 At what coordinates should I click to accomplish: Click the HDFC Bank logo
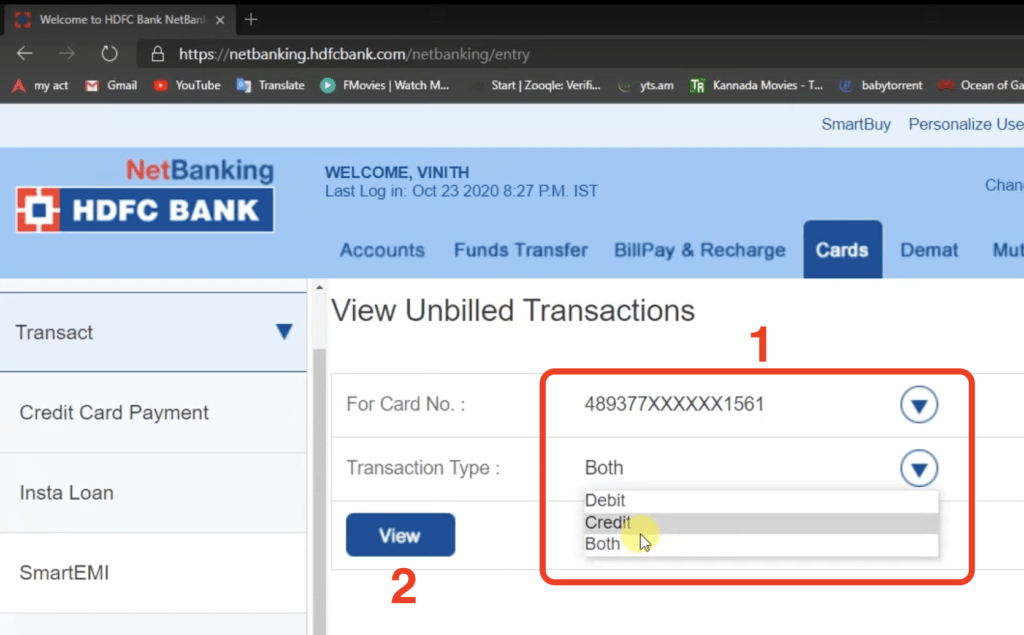click(x=145, y=210)
